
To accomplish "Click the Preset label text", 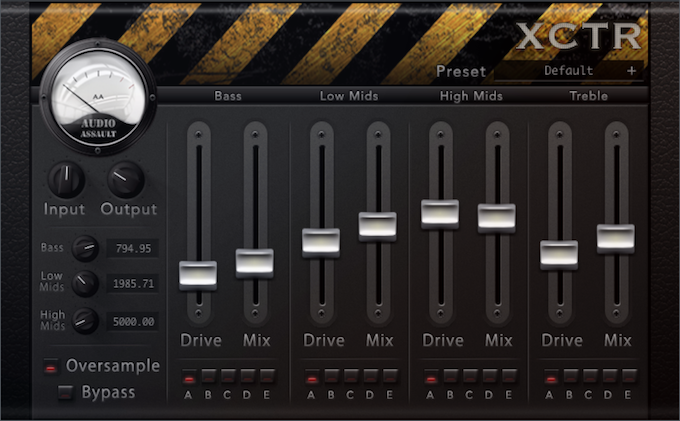I will (x=461, y=71).
